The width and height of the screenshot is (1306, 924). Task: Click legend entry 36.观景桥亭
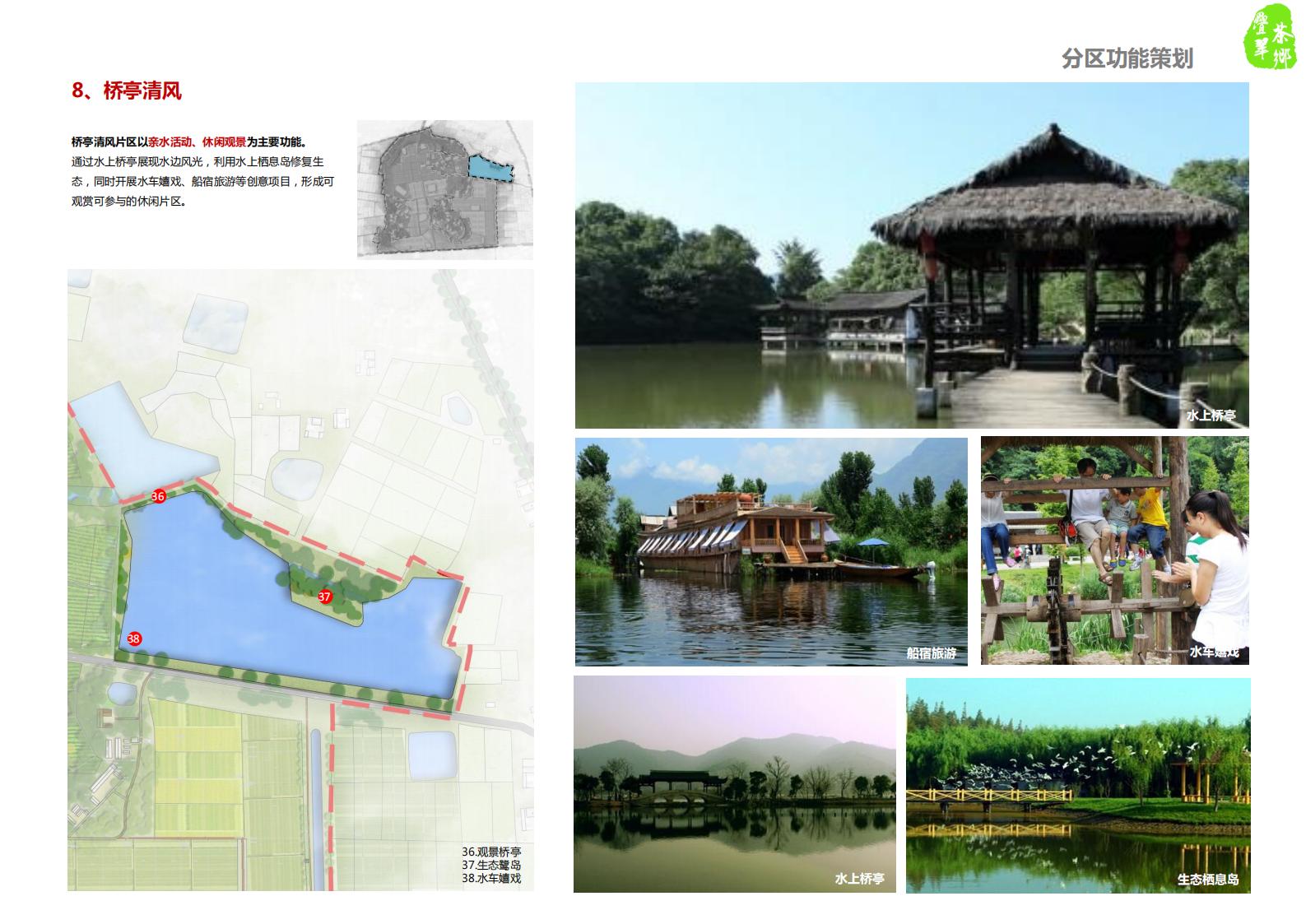click(x=491, y=852)
